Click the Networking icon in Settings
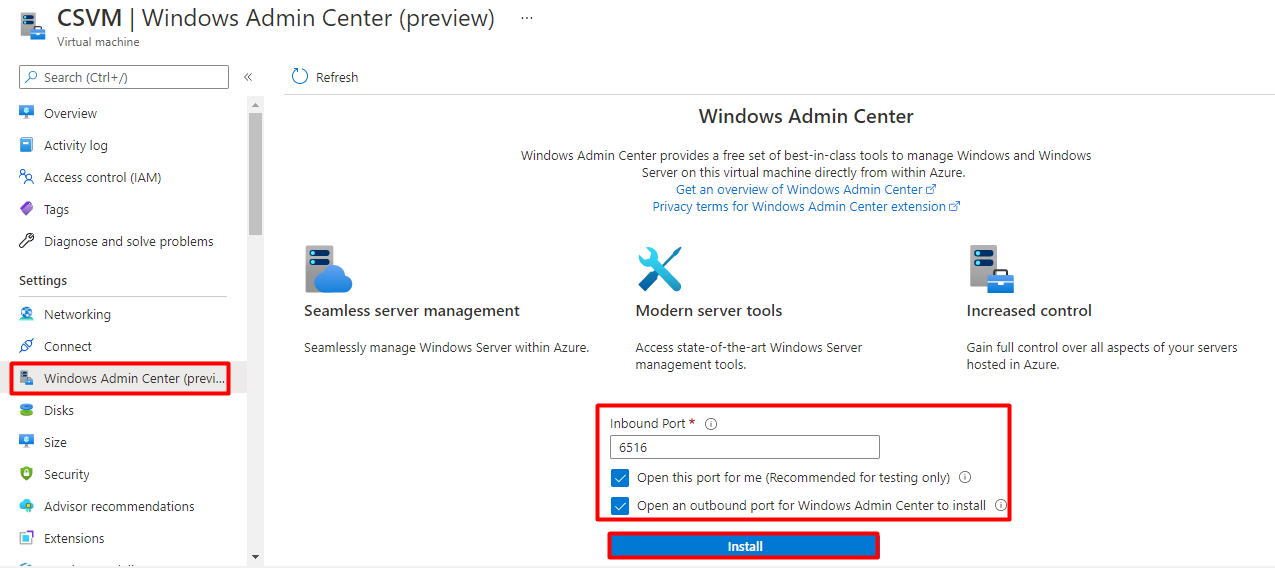The height and width of the screenshot is (568, 1275). click(27, 314)
